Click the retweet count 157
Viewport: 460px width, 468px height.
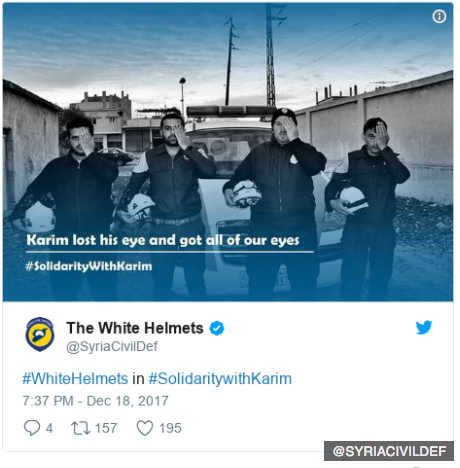(x=106, y=428)
